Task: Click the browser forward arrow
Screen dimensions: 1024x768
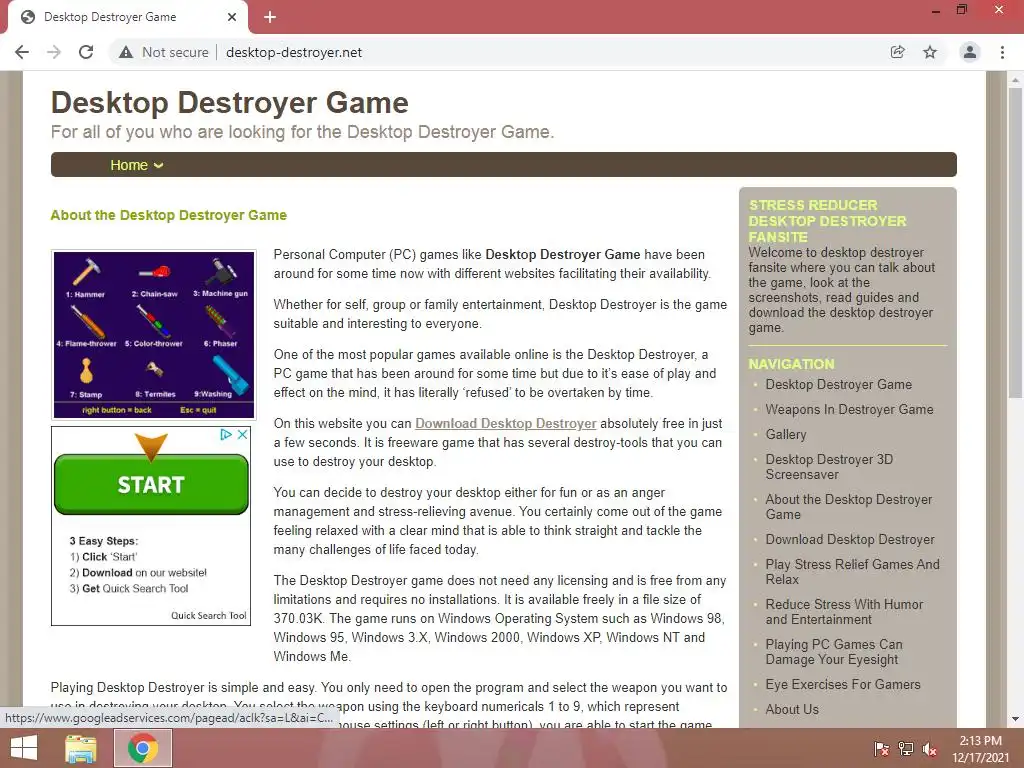Action: click(54, 52)
